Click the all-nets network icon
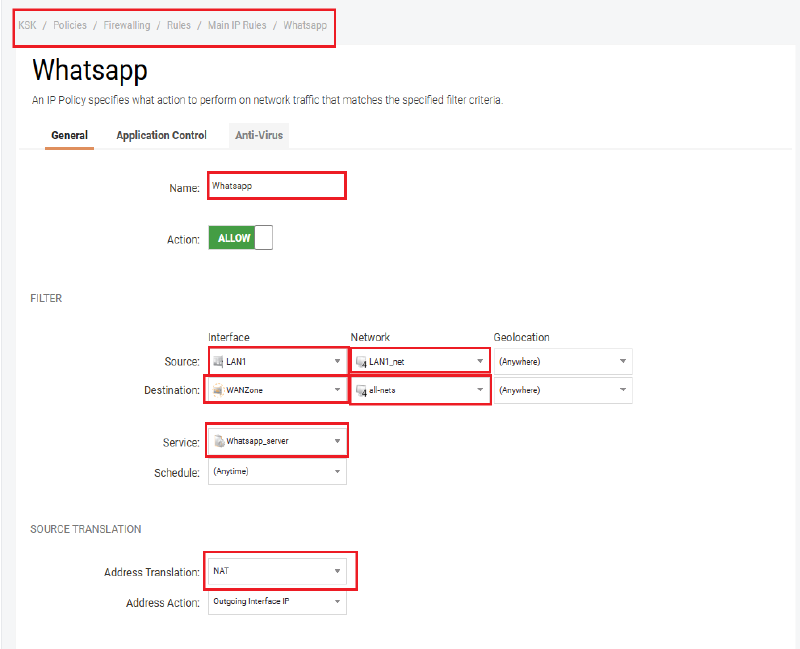Screen dimensions: 800x649 [x=362, y=390]
